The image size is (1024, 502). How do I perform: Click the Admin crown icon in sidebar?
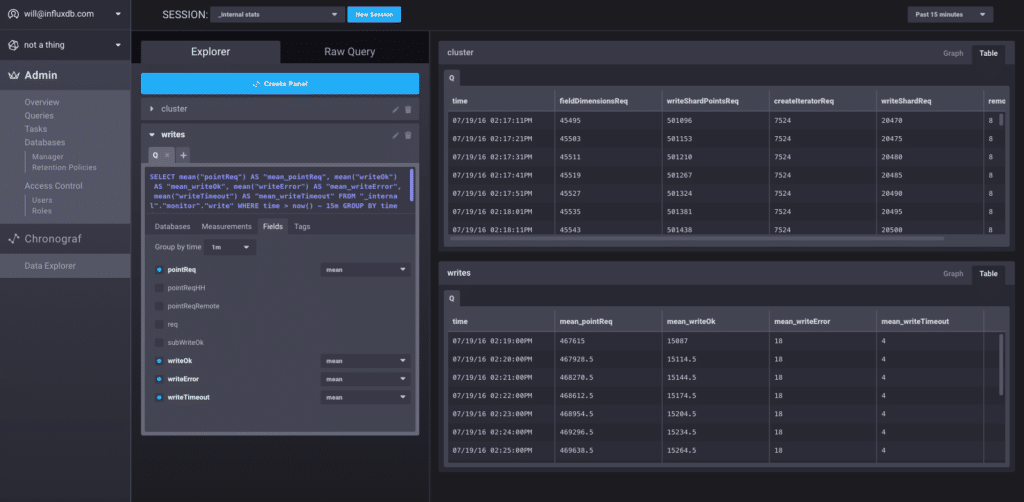15,75
